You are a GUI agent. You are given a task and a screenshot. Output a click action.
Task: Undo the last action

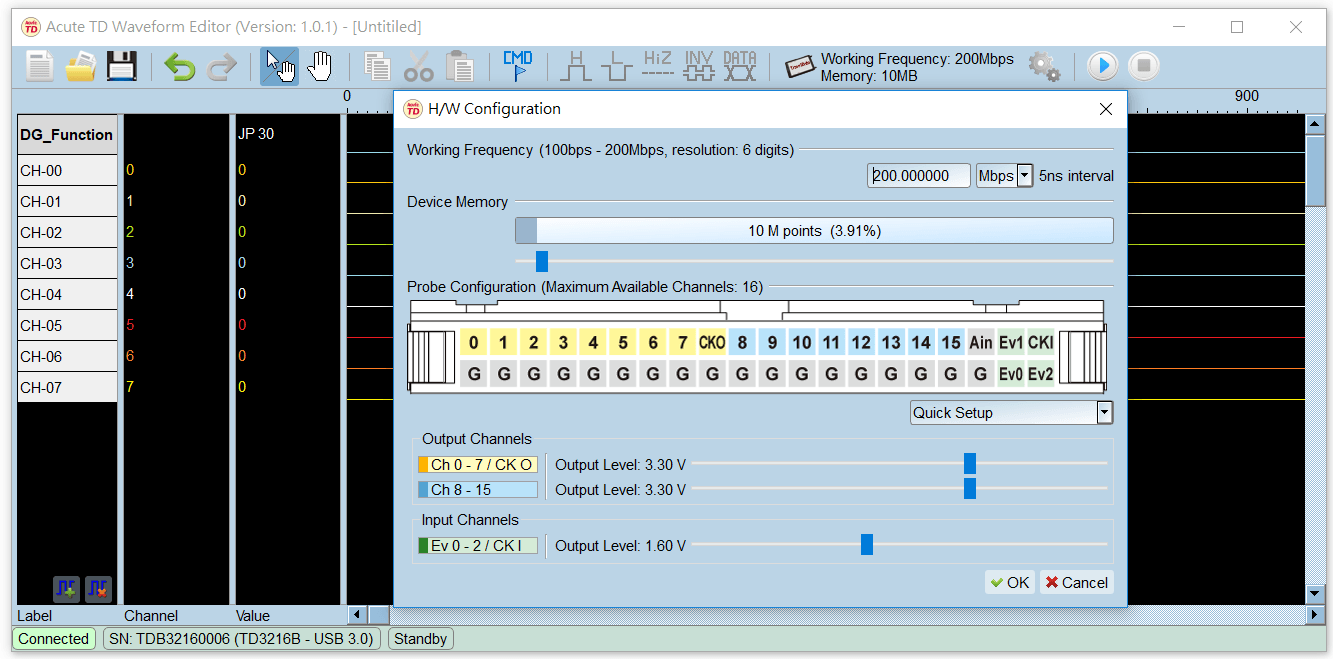click(x=179, y=65)
